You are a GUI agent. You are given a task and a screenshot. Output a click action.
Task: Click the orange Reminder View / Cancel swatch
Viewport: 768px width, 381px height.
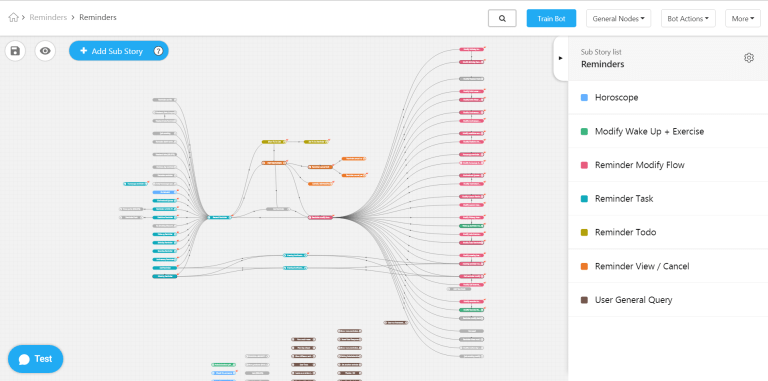click(584, 266)
